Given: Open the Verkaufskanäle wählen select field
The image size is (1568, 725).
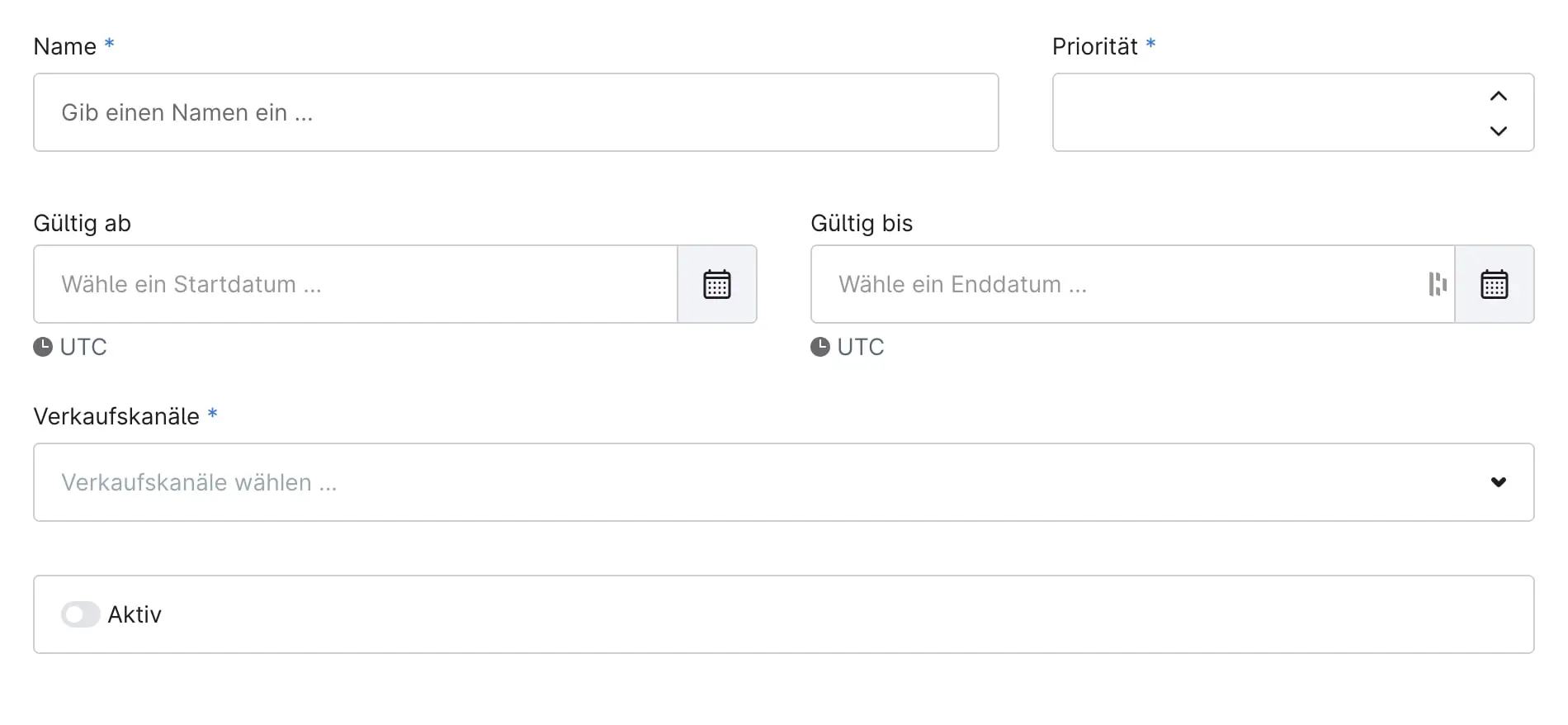Looking at the screenshot, I should [743, 482].
